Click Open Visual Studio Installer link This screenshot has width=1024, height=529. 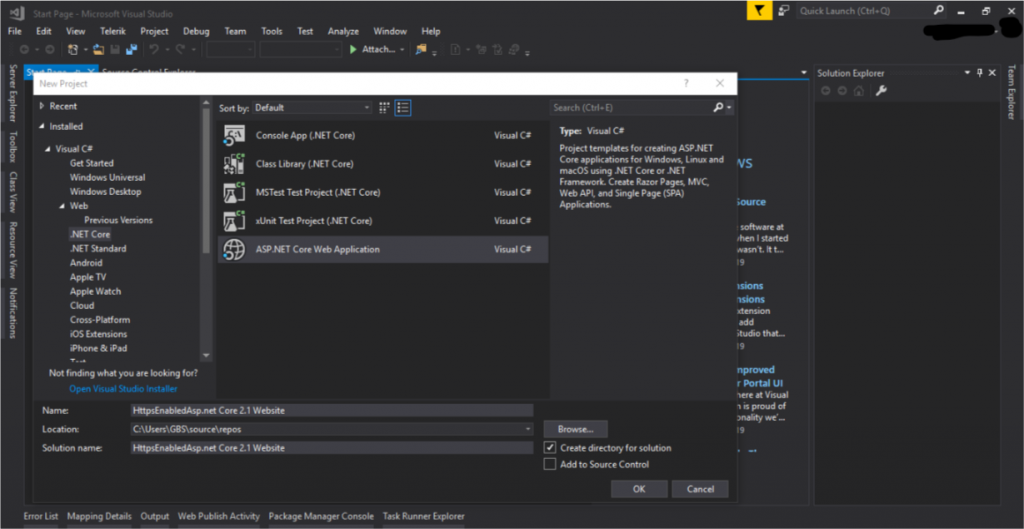tap(123, 389)
